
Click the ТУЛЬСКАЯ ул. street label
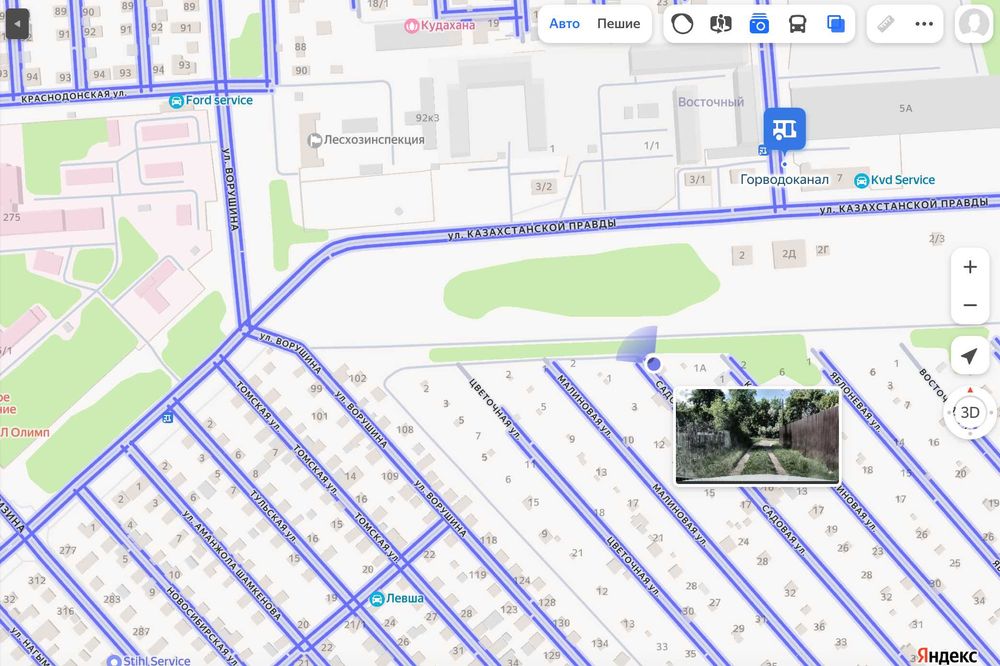click(274, 517)
